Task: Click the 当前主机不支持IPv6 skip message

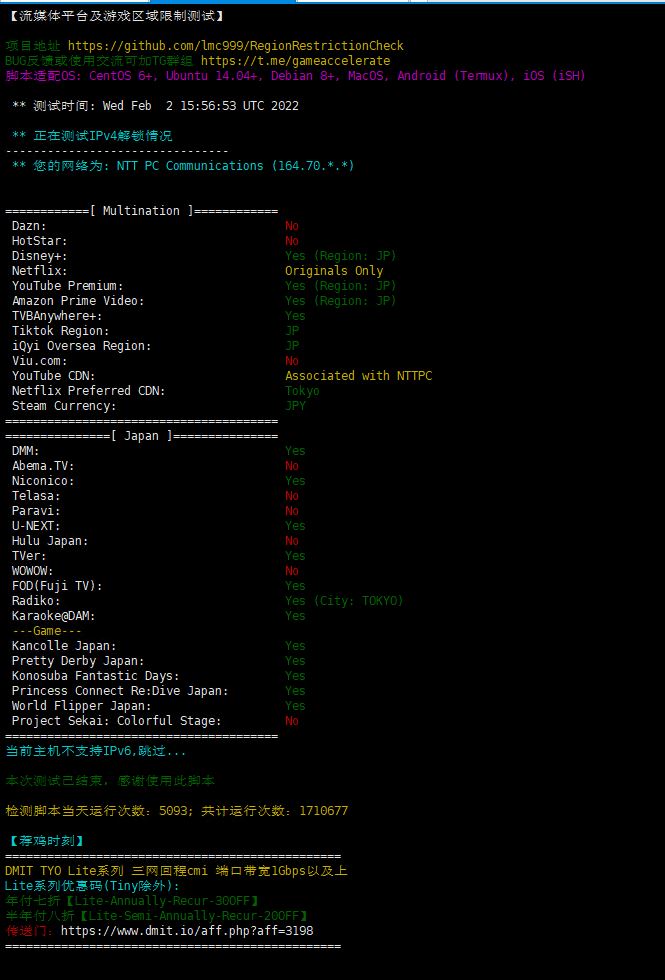Action: tap(96, 751)
